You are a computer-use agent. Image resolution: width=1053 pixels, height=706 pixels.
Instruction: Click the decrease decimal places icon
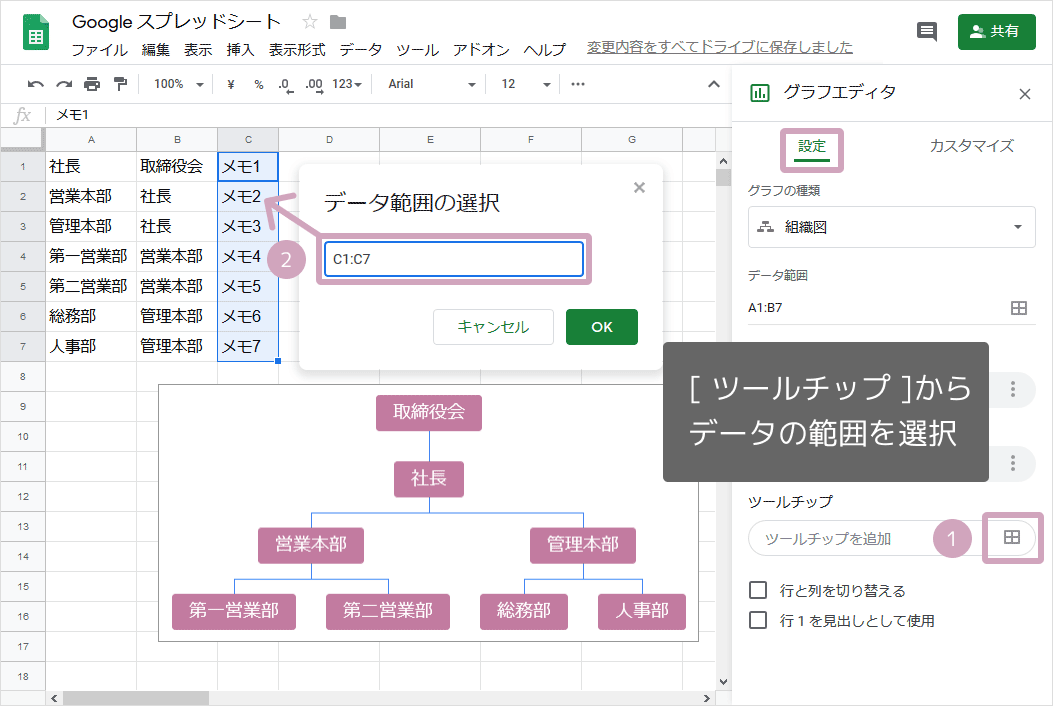[285, 84]
